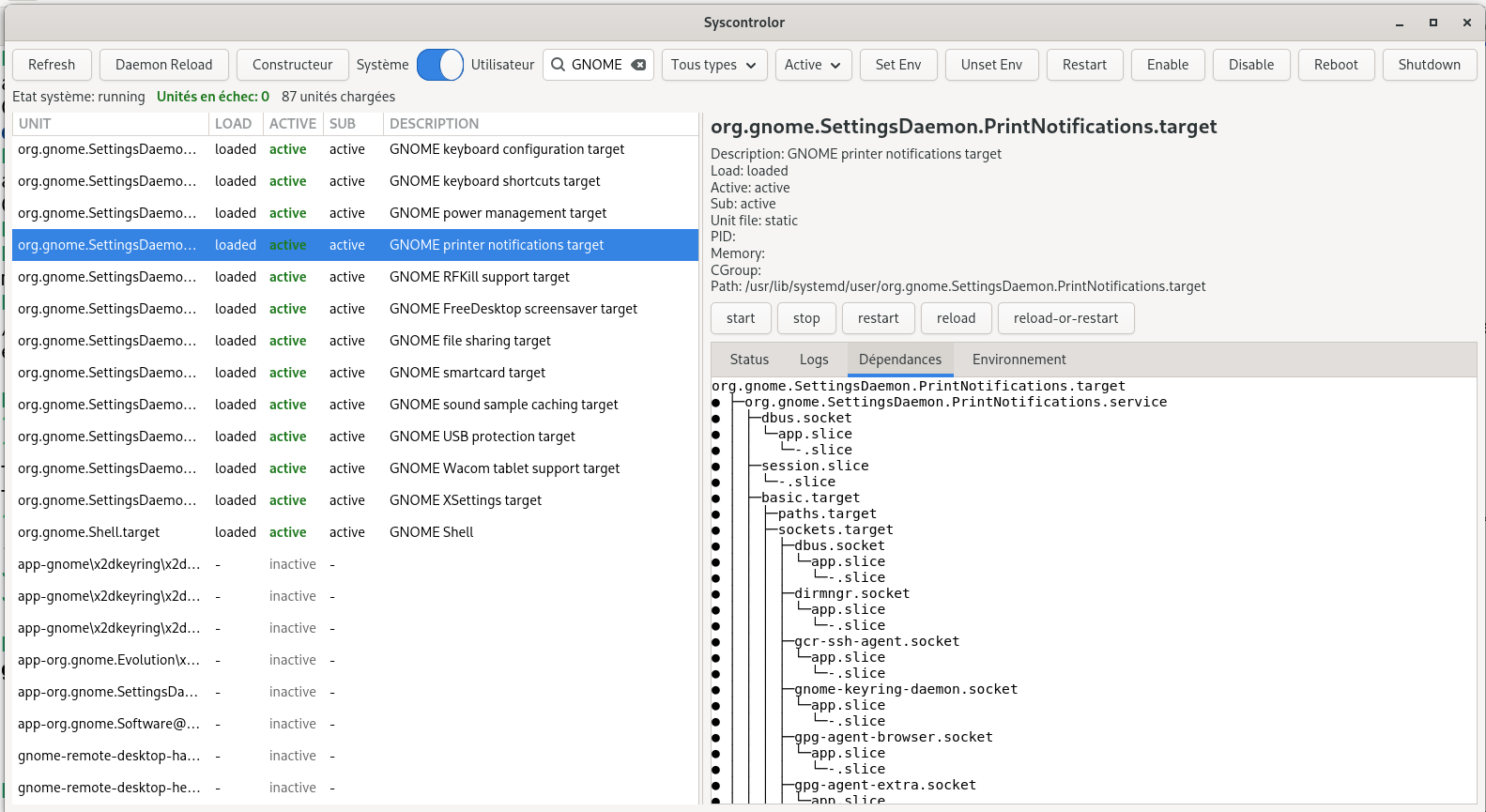This screenshot has width=1486, height=812.
Task: Click sockets.target in the dependency tree
Action: pos(835,529)
